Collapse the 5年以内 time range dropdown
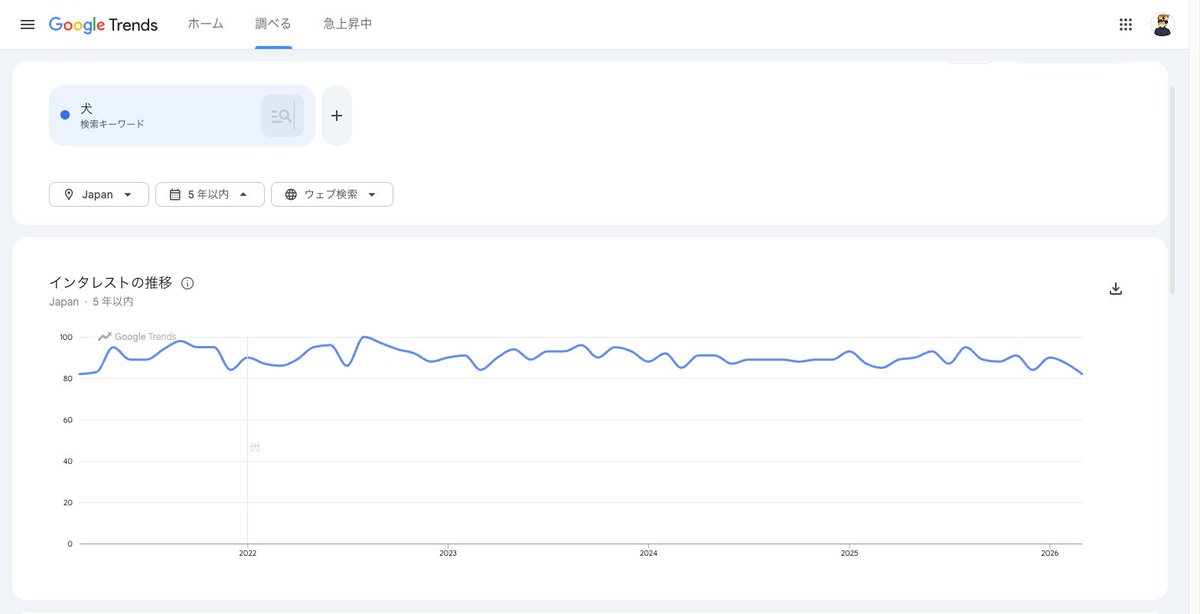The width and height of the screenshot is (1200, 614). click(x=210, y=194)
